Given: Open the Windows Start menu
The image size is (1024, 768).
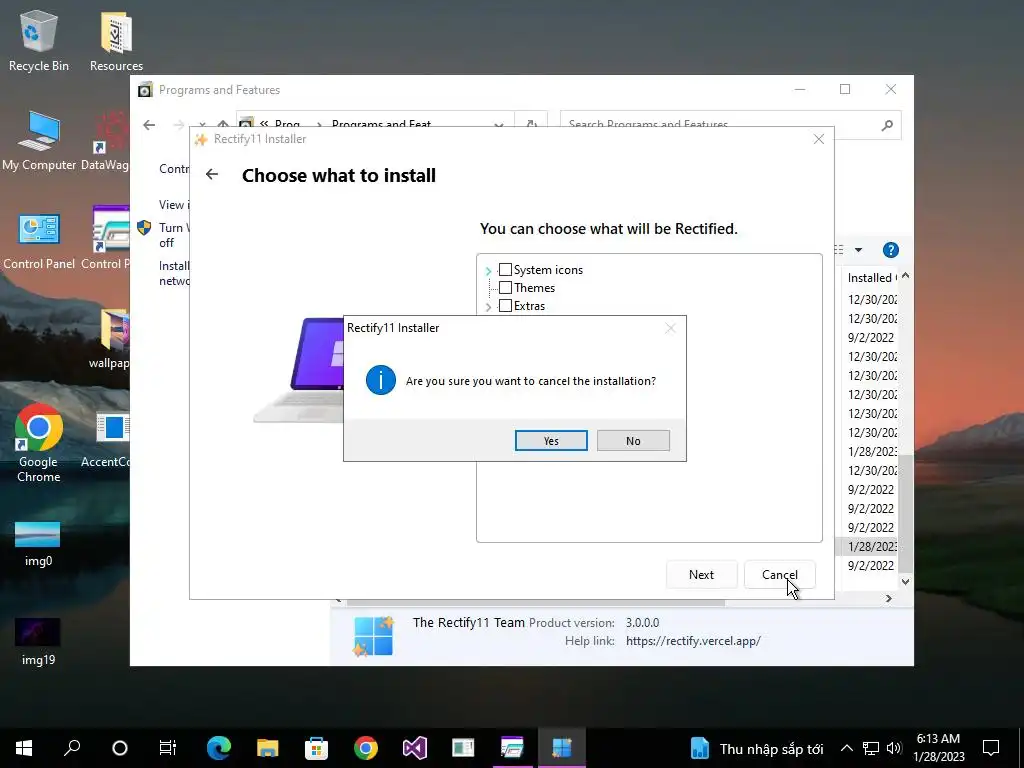Looking at the screenshot, I should click(x=24, y=748).
